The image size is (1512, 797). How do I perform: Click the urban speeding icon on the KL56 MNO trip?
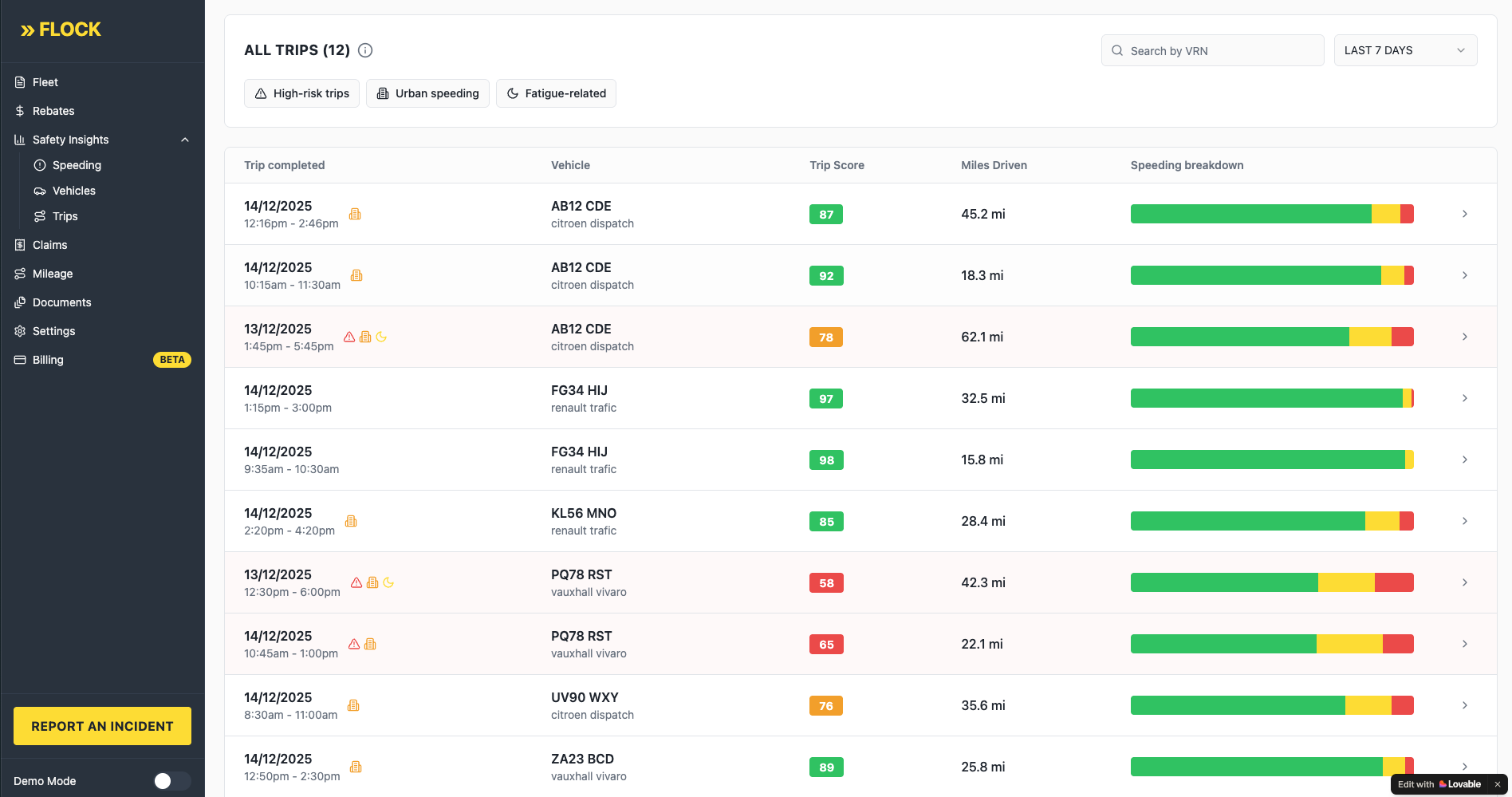point(351,521)
